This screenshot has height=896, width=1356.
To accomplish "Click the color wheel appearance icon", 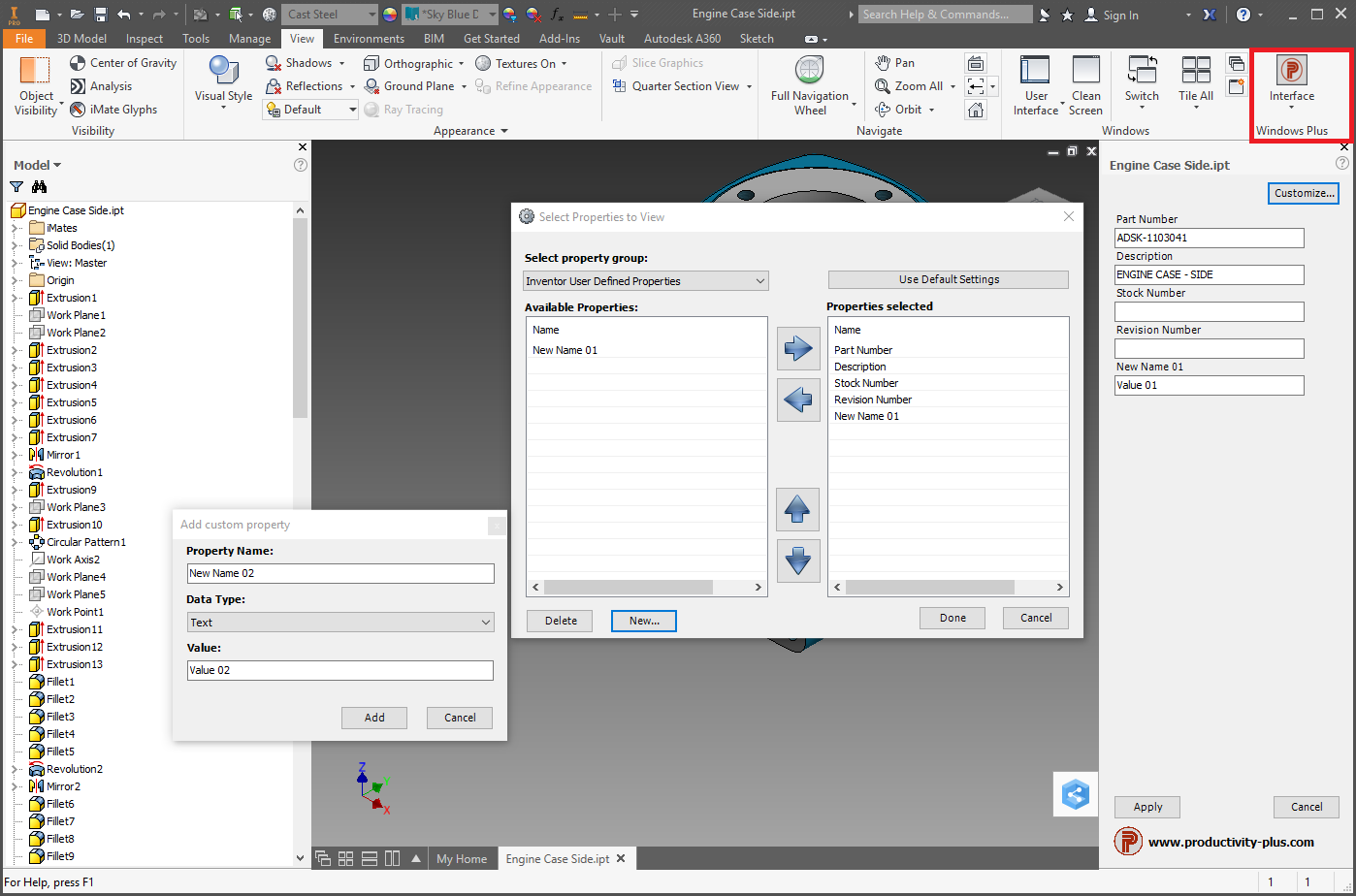I will (x=389, y=15).
